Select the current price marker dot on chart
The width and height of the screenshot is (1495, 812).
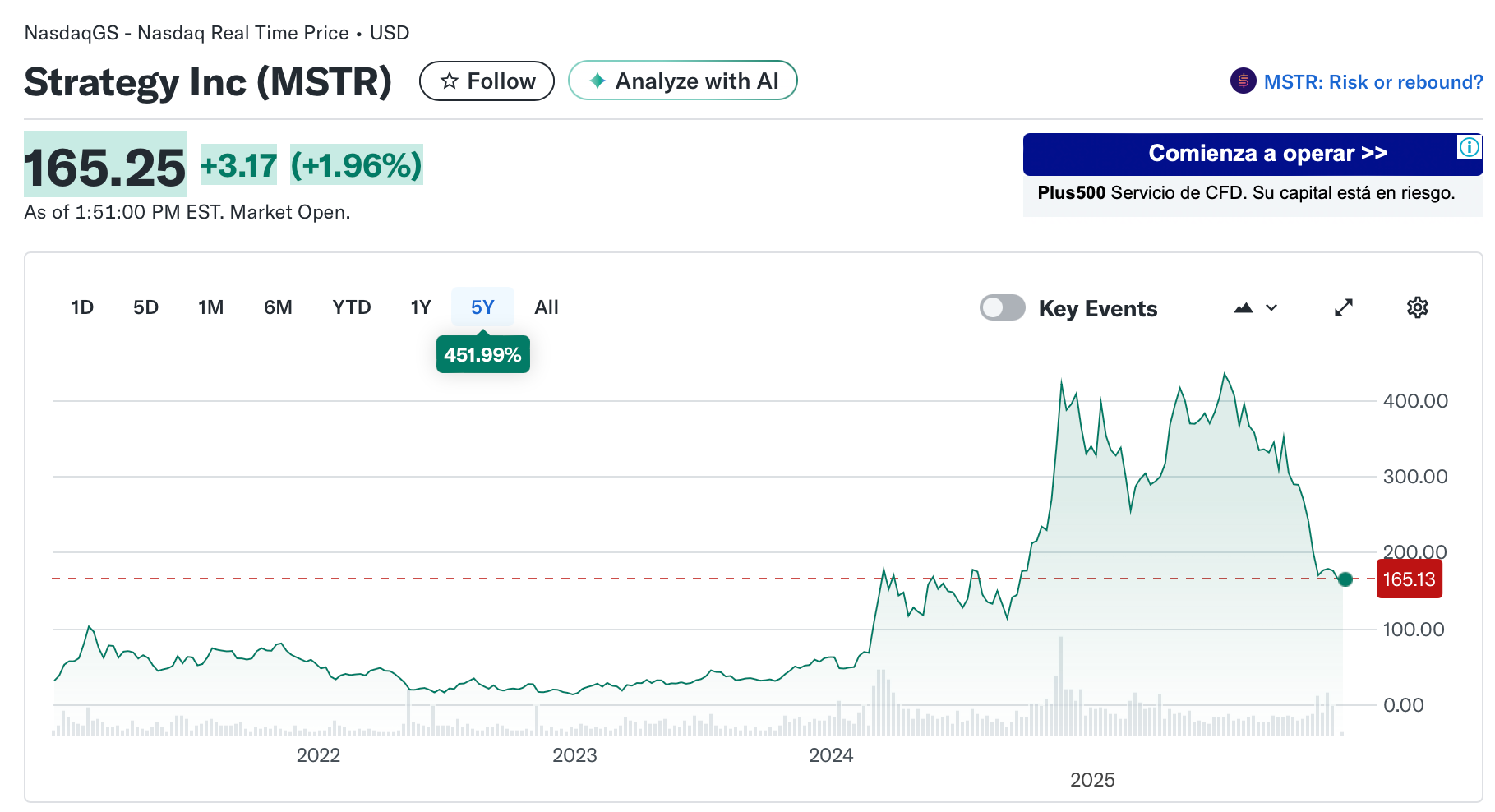(x=1345, y=579)
